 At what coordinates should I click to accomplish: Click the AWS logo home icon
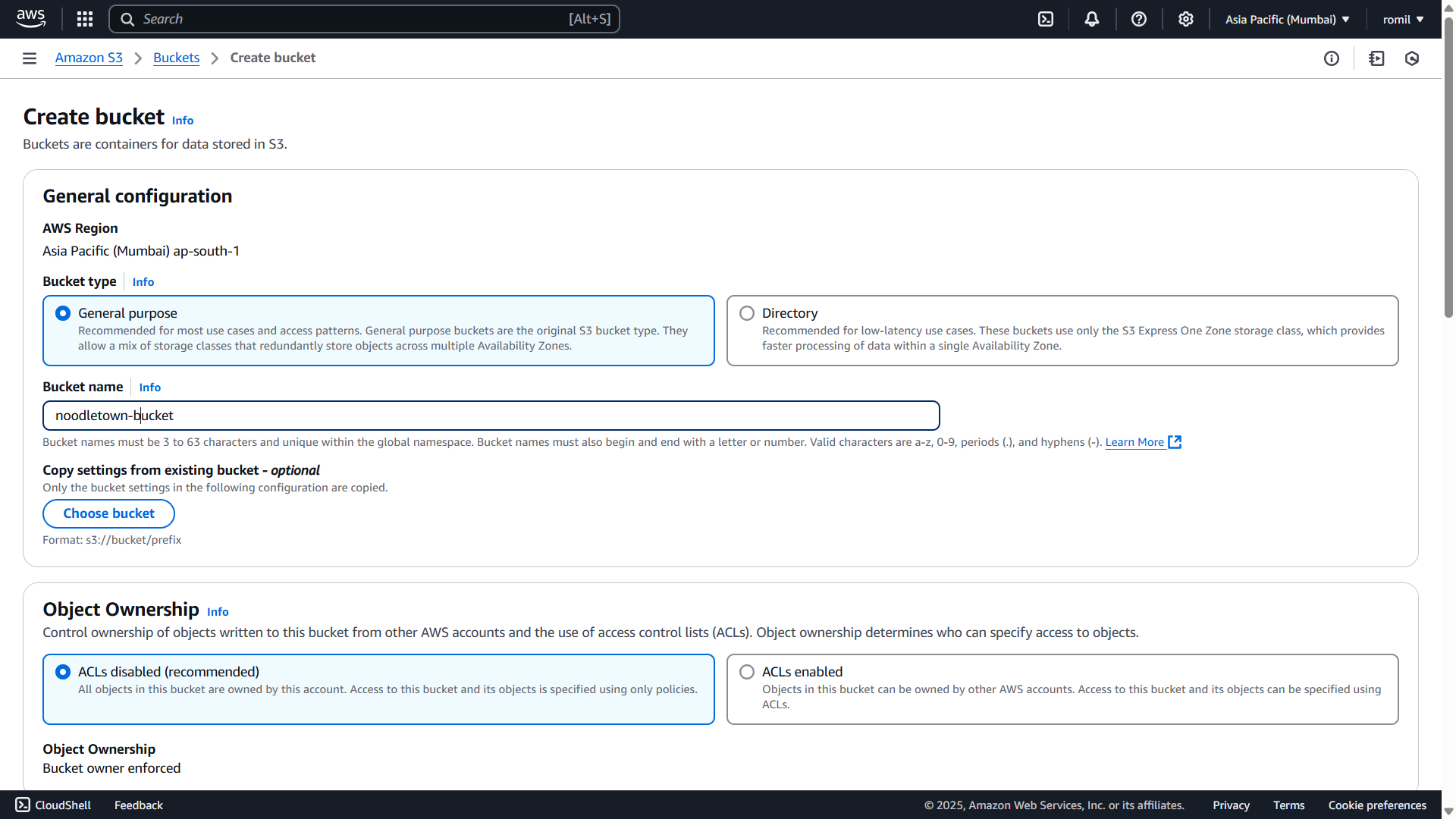tap(31, 19)
